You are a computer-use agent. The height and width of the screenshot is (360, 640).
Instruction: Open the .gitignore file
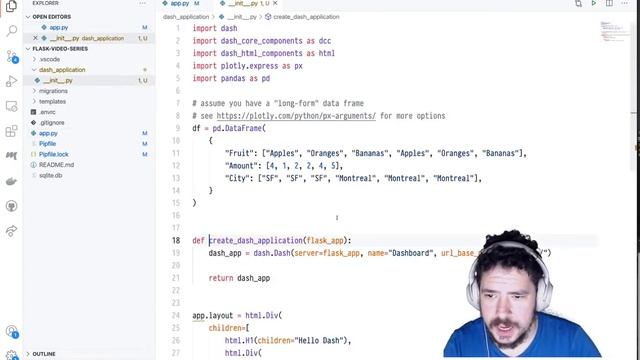pyautogui.click(x=52, y=123)
